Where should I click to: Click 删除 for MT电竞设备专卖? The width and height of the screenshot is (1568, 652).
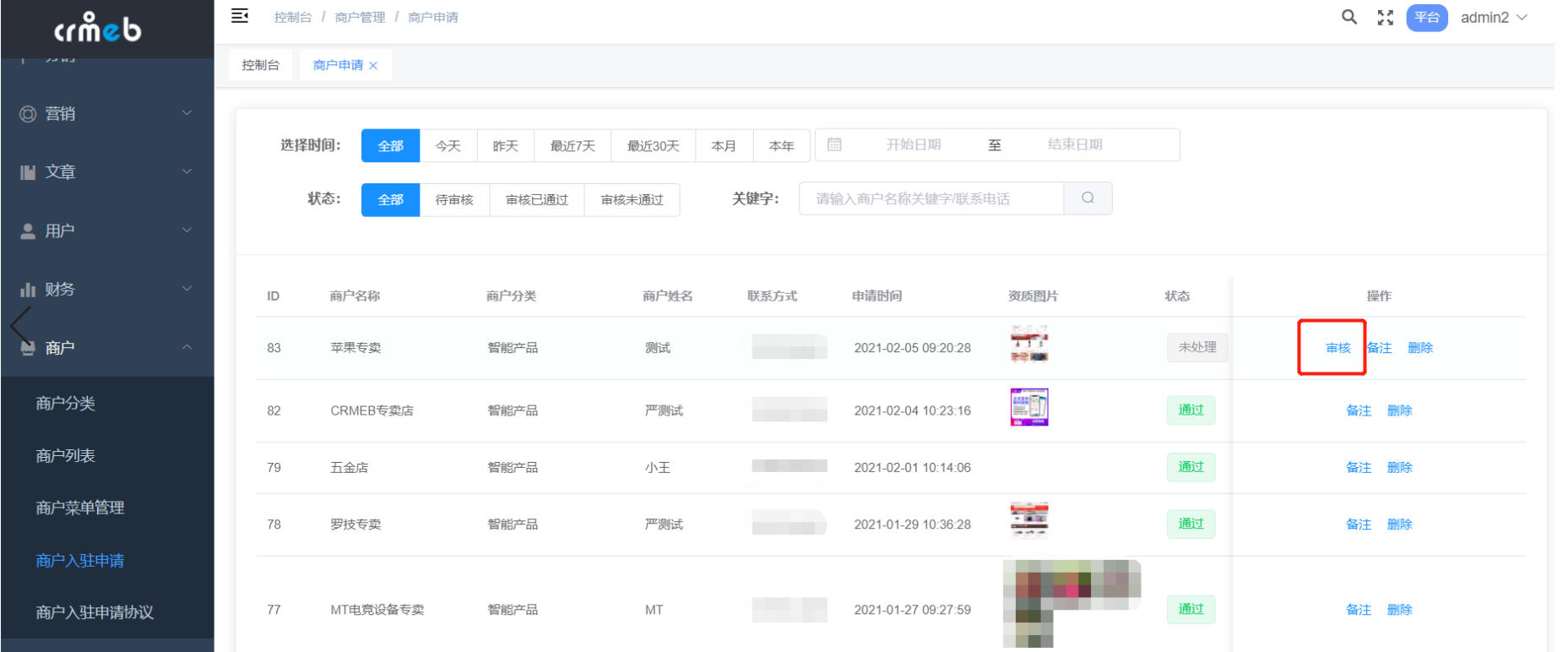pyautogui.click(x=1400, y=610)
